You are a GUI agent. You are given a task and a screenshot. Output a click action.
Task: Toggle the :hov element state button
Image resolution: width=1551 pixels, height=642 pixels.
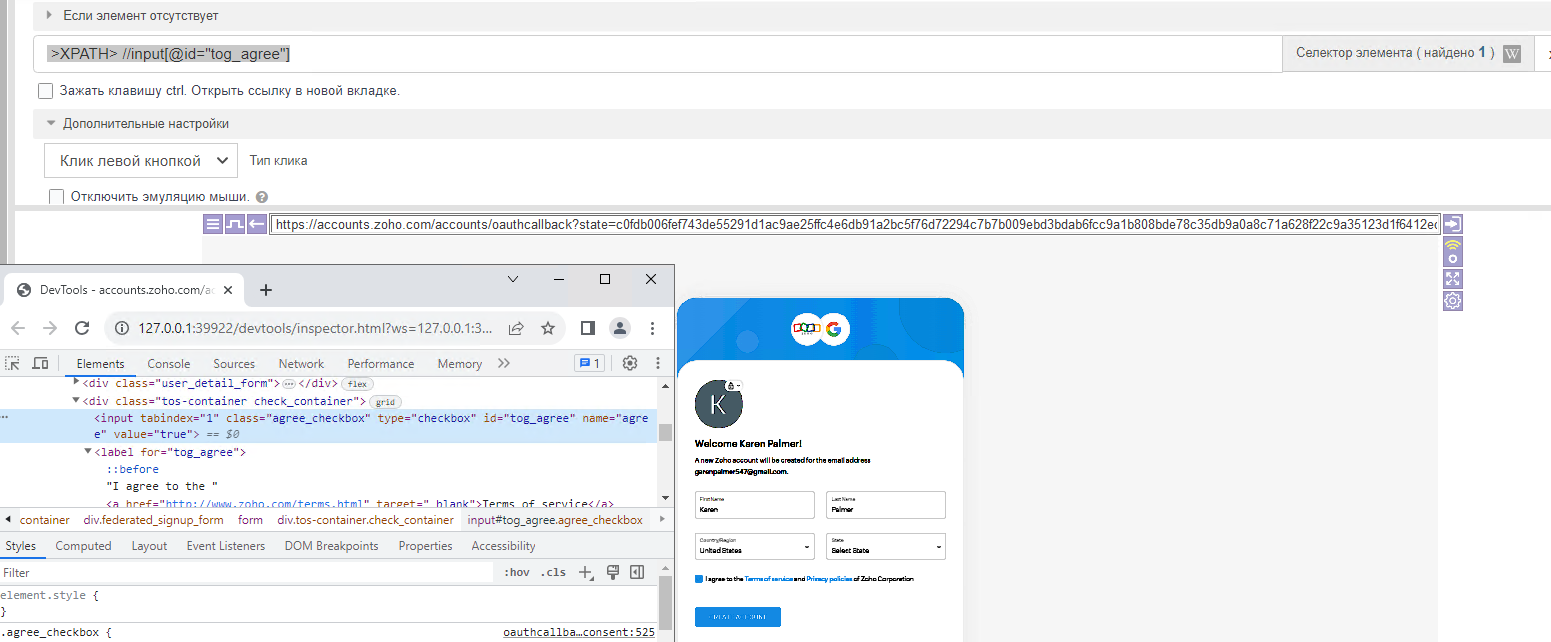[x=517, y=573]
